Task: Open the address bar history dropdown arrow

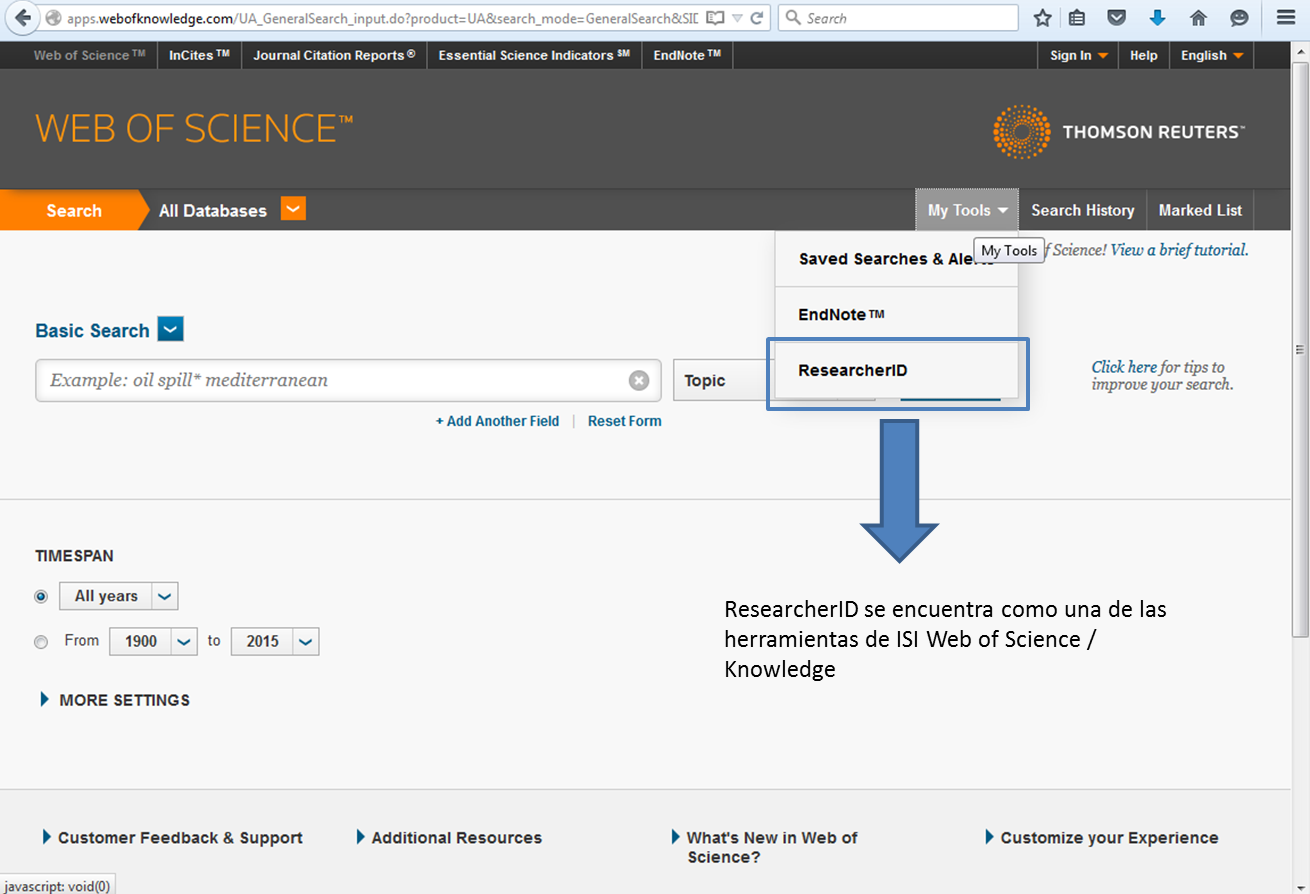Action: 737,18
